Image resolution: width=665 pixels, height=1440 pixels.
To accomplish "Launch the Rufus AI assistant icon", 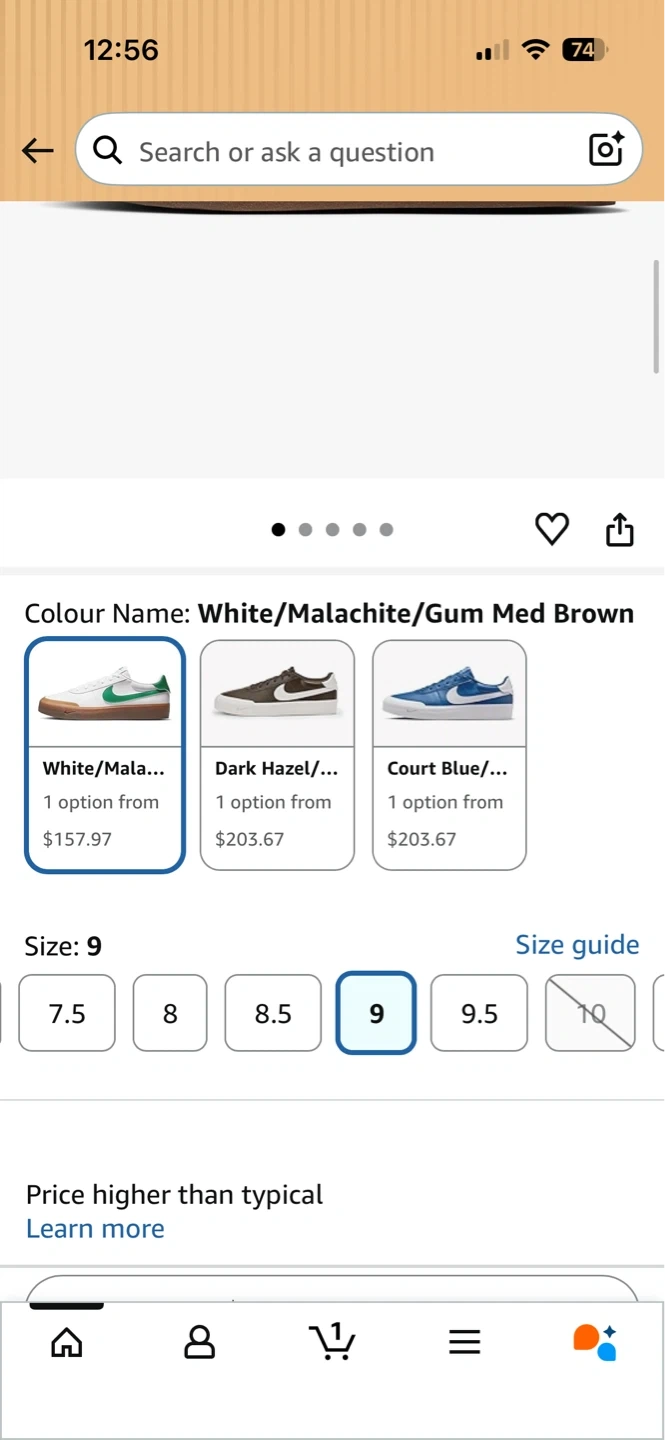I will coord(595,1342).
